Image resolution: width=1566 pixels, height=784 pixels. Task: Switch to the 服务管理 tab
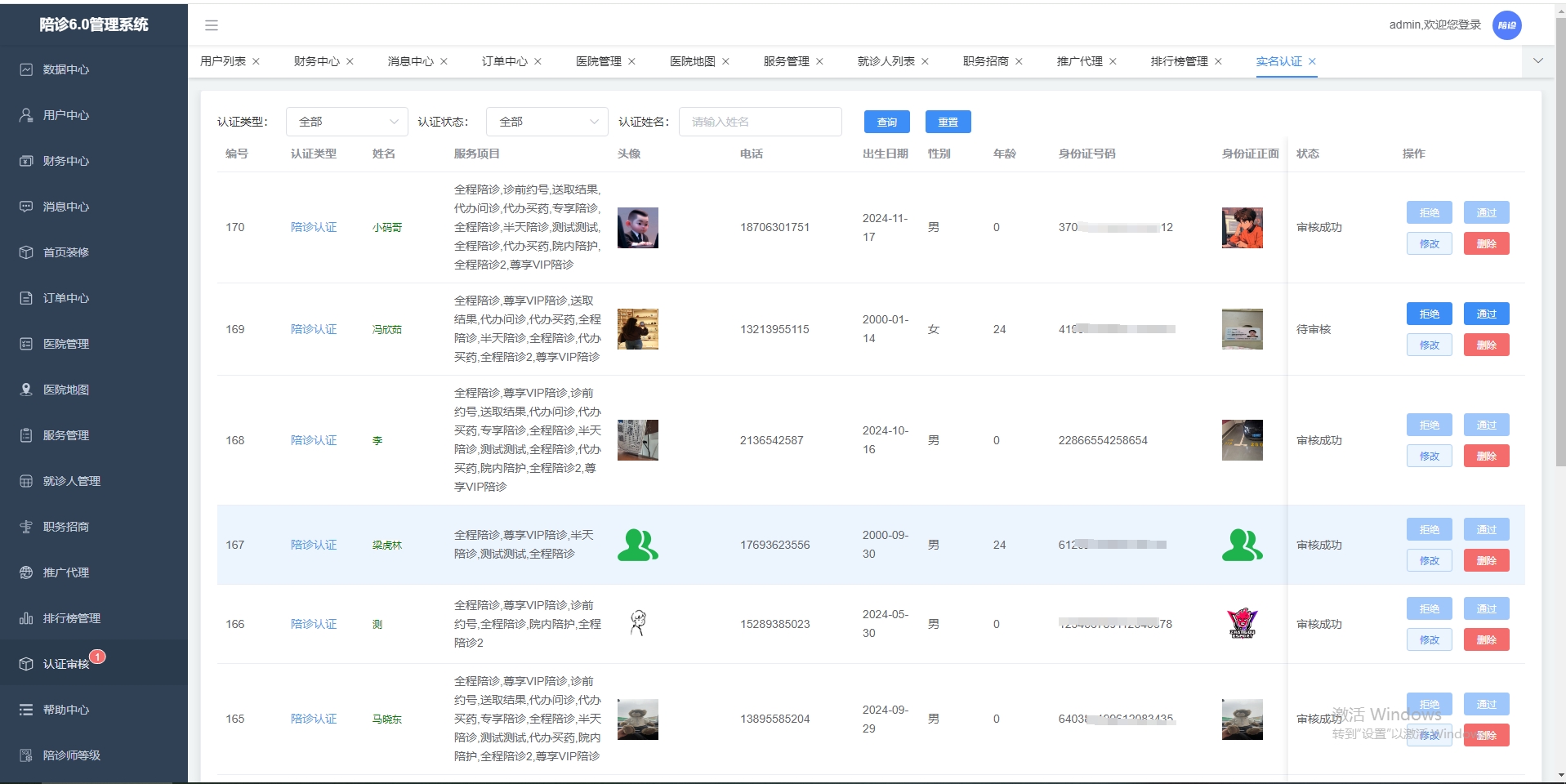tap(786, 61)
